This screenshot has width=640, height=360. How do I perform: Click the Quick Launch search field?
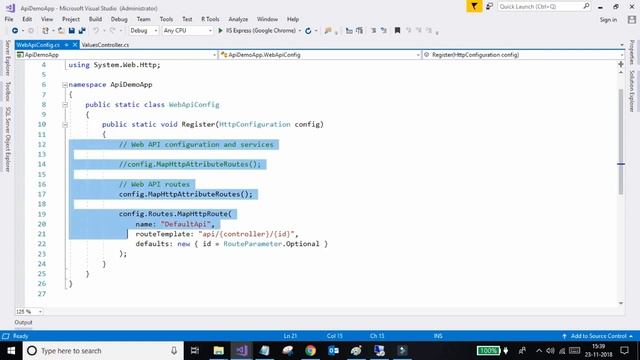544,7
